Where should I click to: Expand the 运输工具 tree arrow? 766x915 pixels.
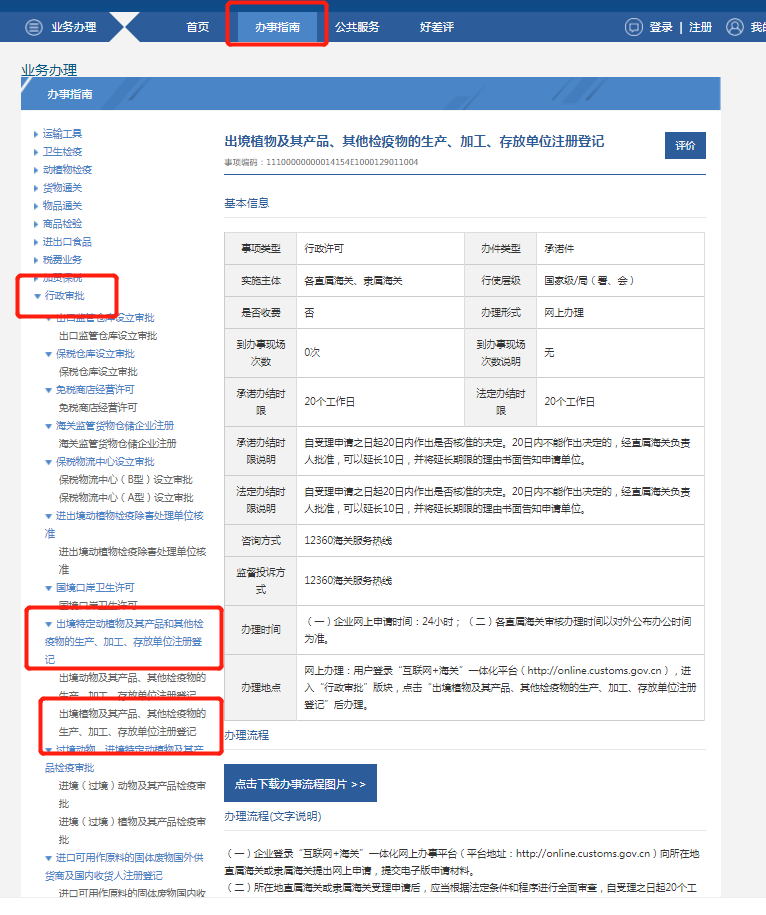[x=36, y=134]
